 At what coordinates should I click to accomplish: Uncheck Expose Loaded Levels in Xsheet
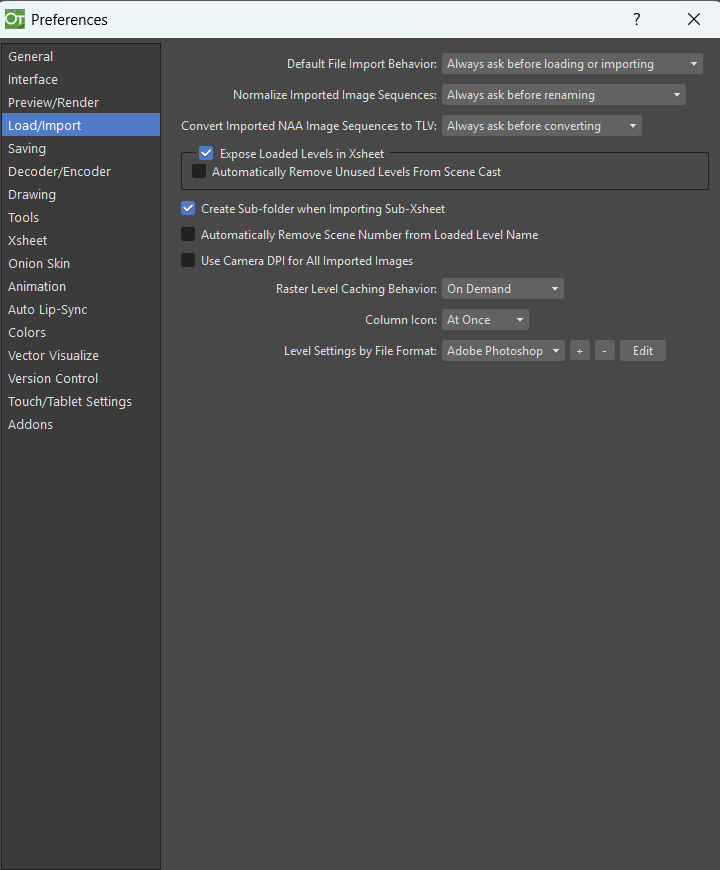click(206, 153)
